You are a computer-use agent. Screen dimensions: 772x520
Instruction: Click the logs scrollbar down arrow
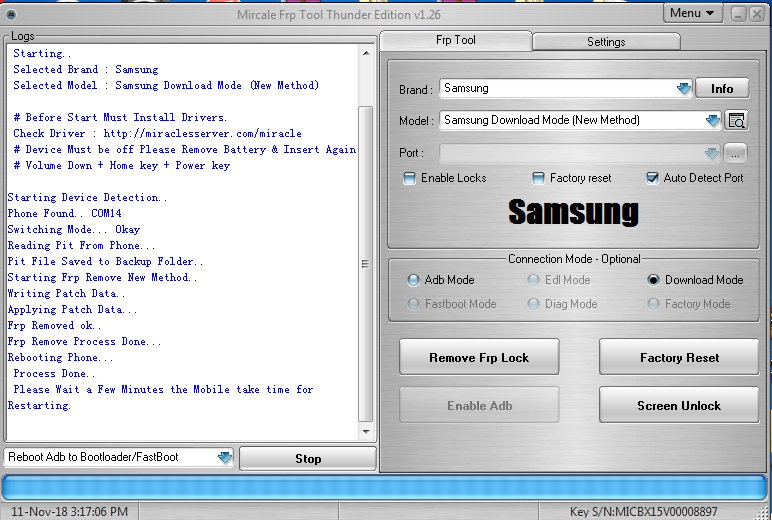(x=366, y=432)
